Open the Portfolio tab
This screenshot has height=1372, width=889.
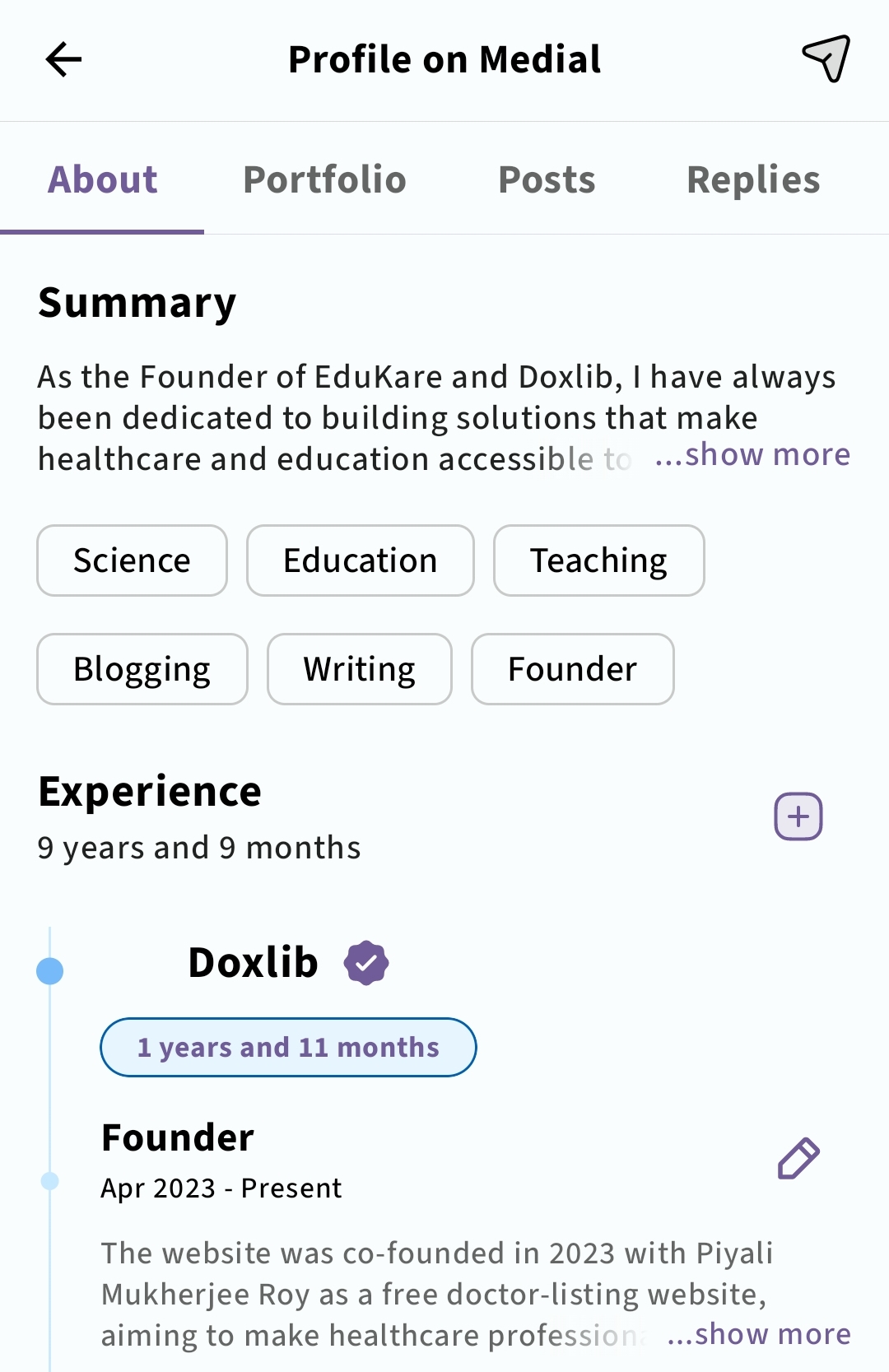click(x=324, y=179)
